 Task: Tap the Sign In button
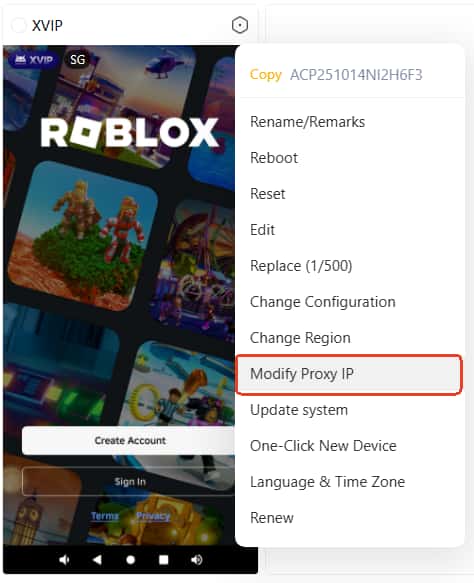pos(130,481)
